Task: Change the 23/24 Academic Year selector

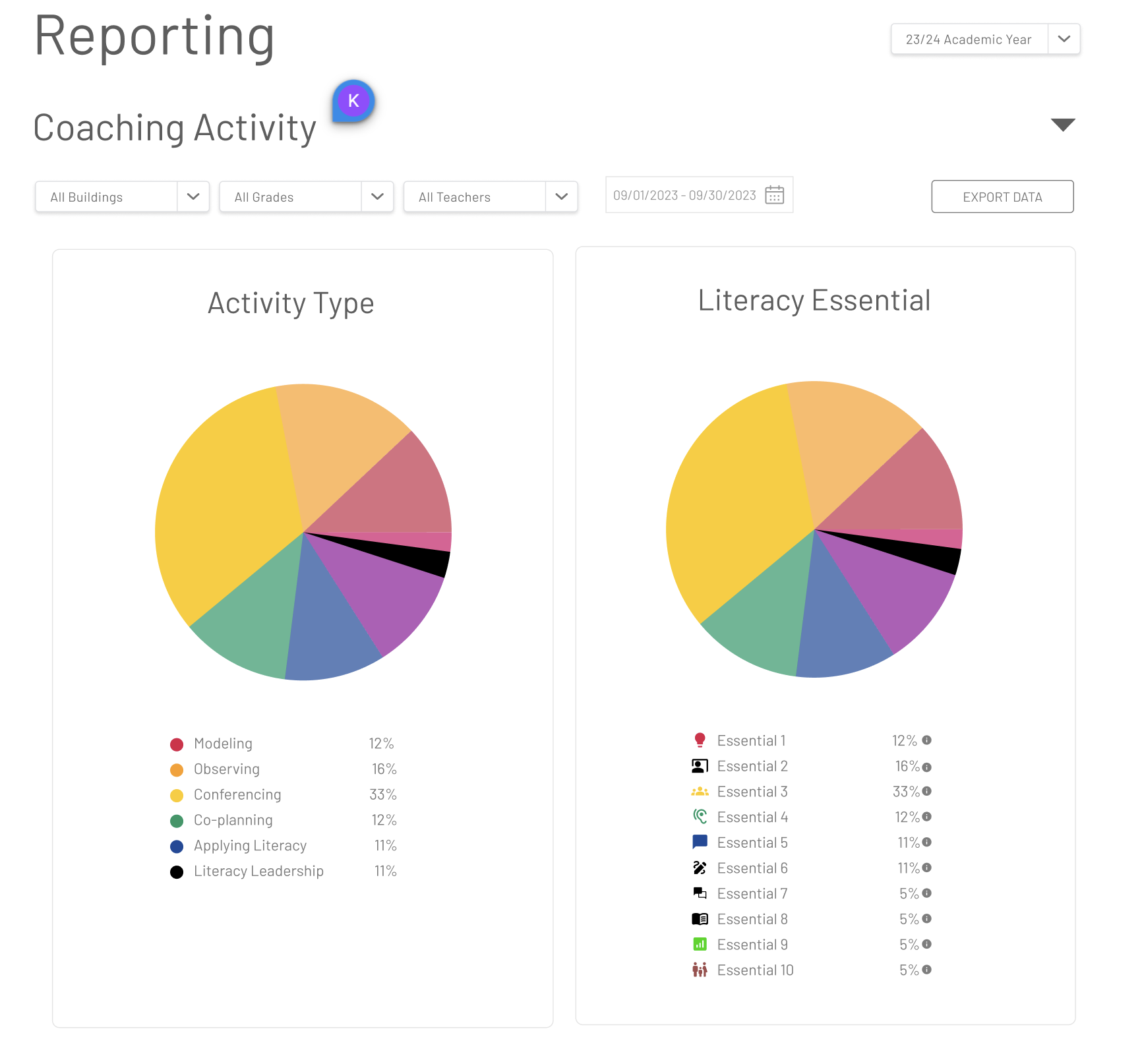Action: [x=984, y=40]
